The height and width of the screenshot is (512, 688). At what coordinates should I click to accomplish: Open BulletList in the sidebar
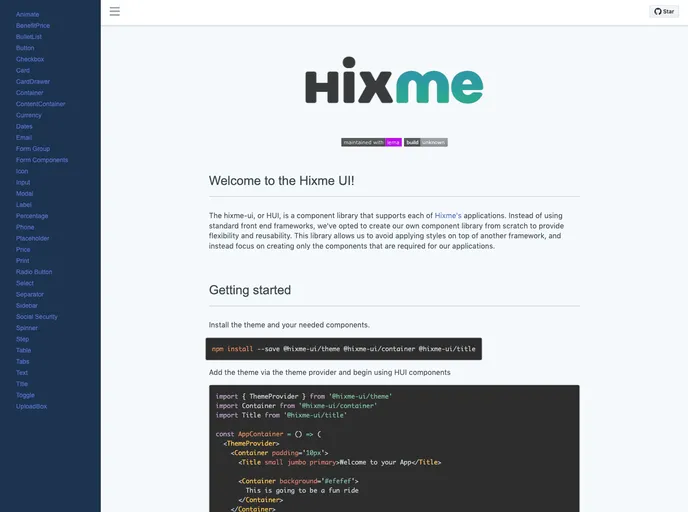[29, 37]
